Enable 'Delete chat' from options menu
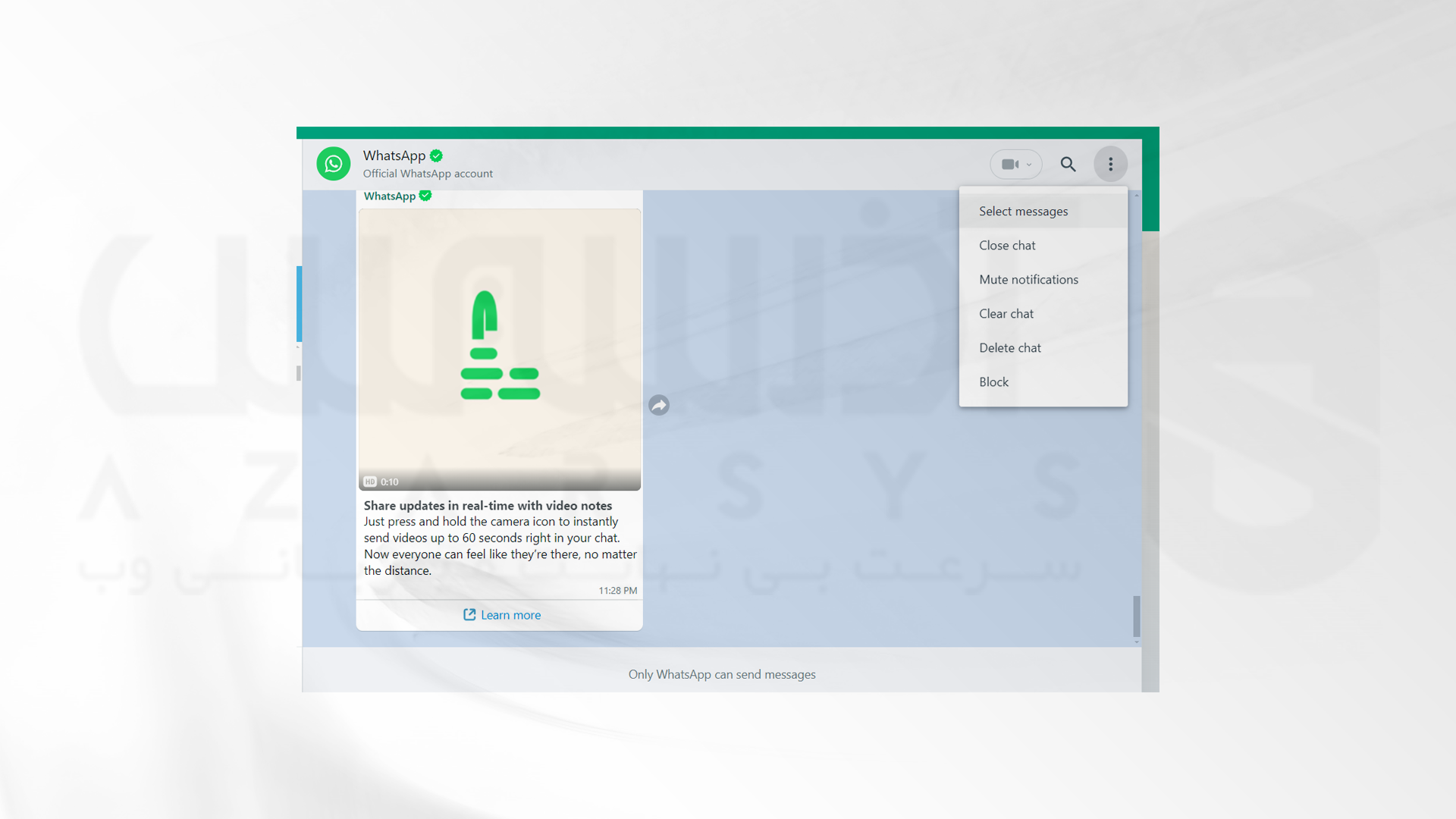 (1009, 347)
